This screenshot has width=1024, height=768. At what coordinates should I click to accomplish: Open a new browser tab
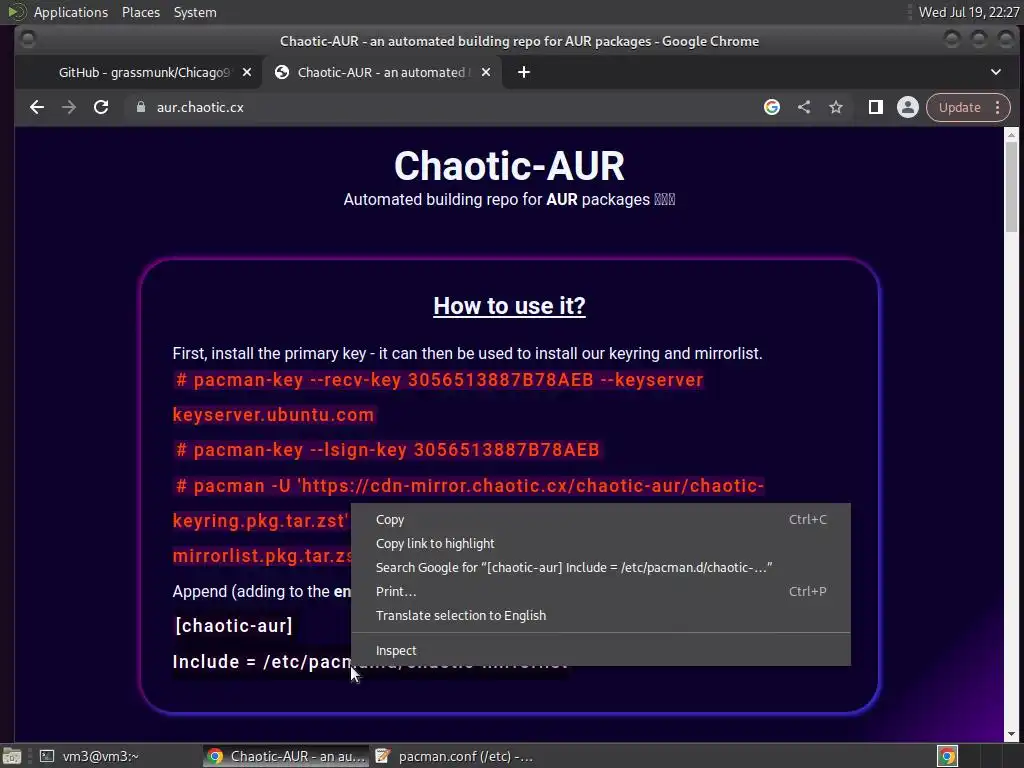click(x=524, y=72)
